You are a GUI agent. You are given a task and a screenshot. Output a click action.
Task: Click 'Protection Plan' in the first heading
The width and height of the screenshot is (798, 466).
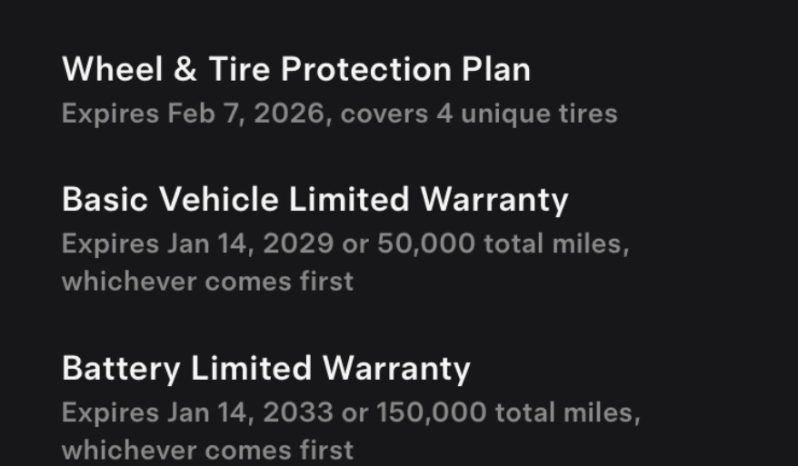406,69
